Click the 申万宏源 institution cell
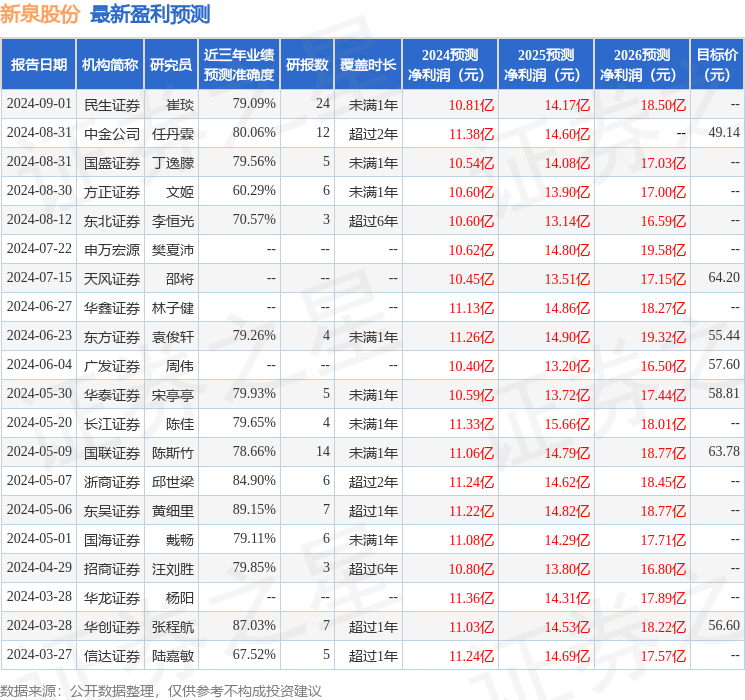This screenshot has width=745, height=700. pyautogui.click(x=112, y=250)
